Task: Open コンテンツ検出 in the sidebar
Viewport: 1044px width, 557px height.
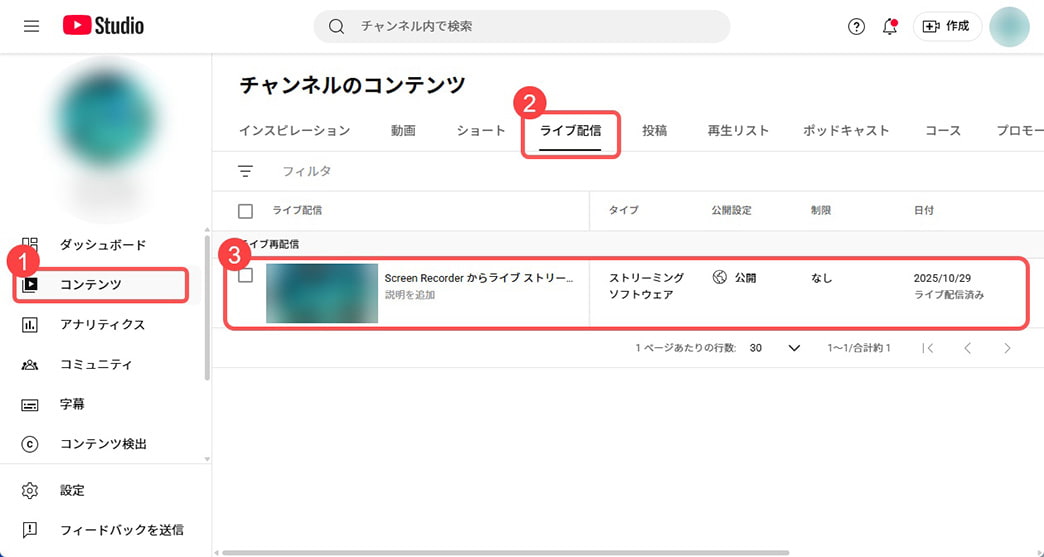Action: [103, 444]
